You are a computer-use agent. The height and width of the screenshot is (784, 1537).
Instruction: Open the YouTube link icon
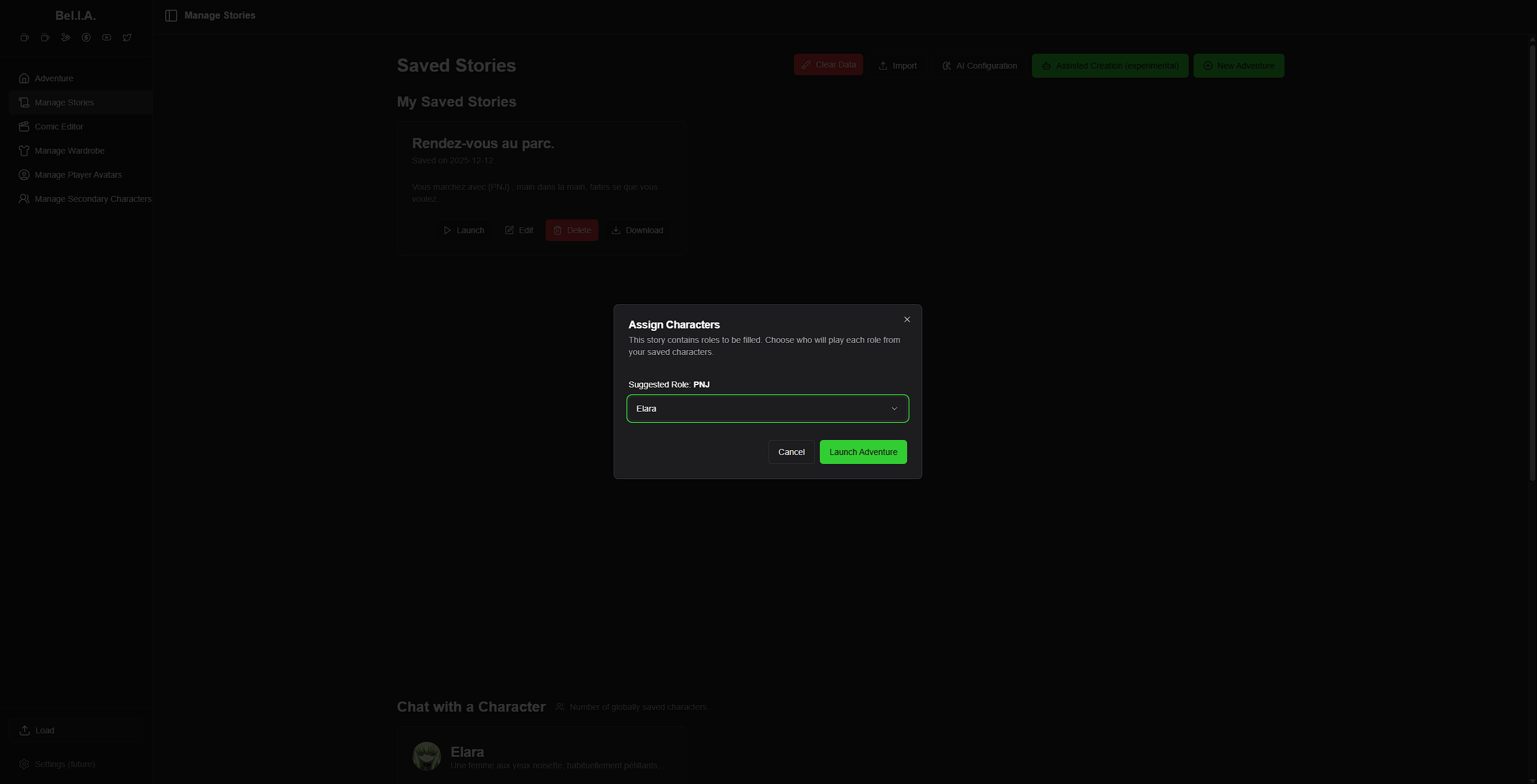pyautogui.click(x=107, y=37)
